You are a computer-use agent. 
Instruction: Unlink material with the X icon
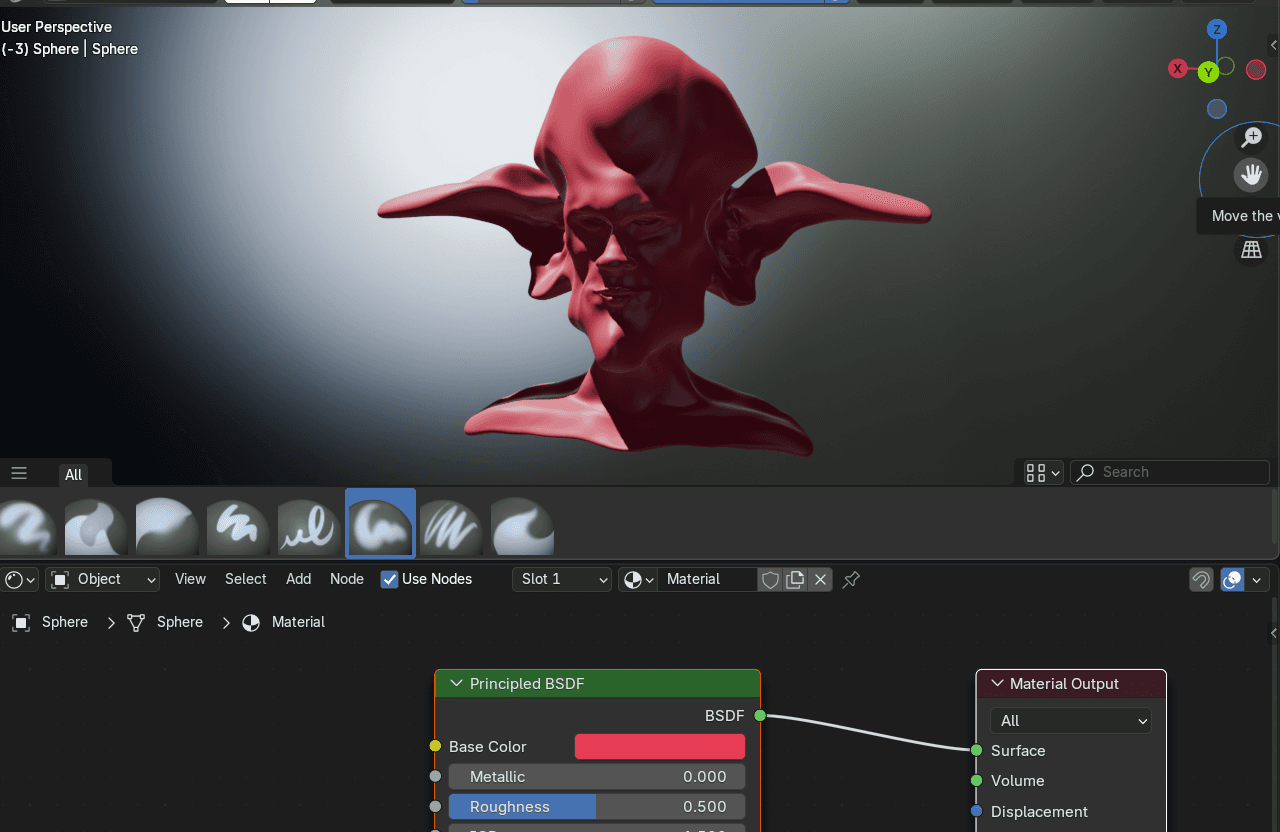pyautogui.click(x=820, y=579)
